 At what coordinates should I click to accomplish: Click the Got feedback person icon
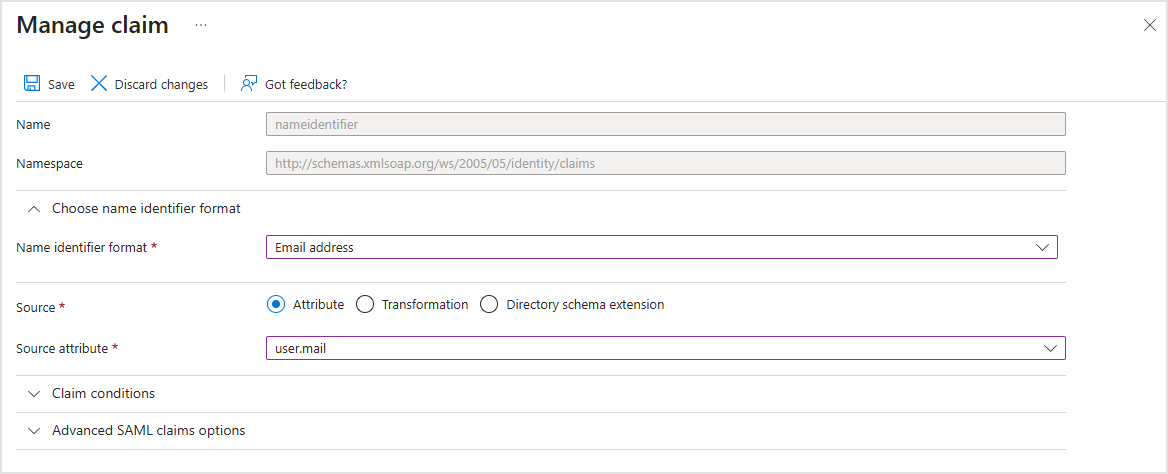(x=249, y=83)
